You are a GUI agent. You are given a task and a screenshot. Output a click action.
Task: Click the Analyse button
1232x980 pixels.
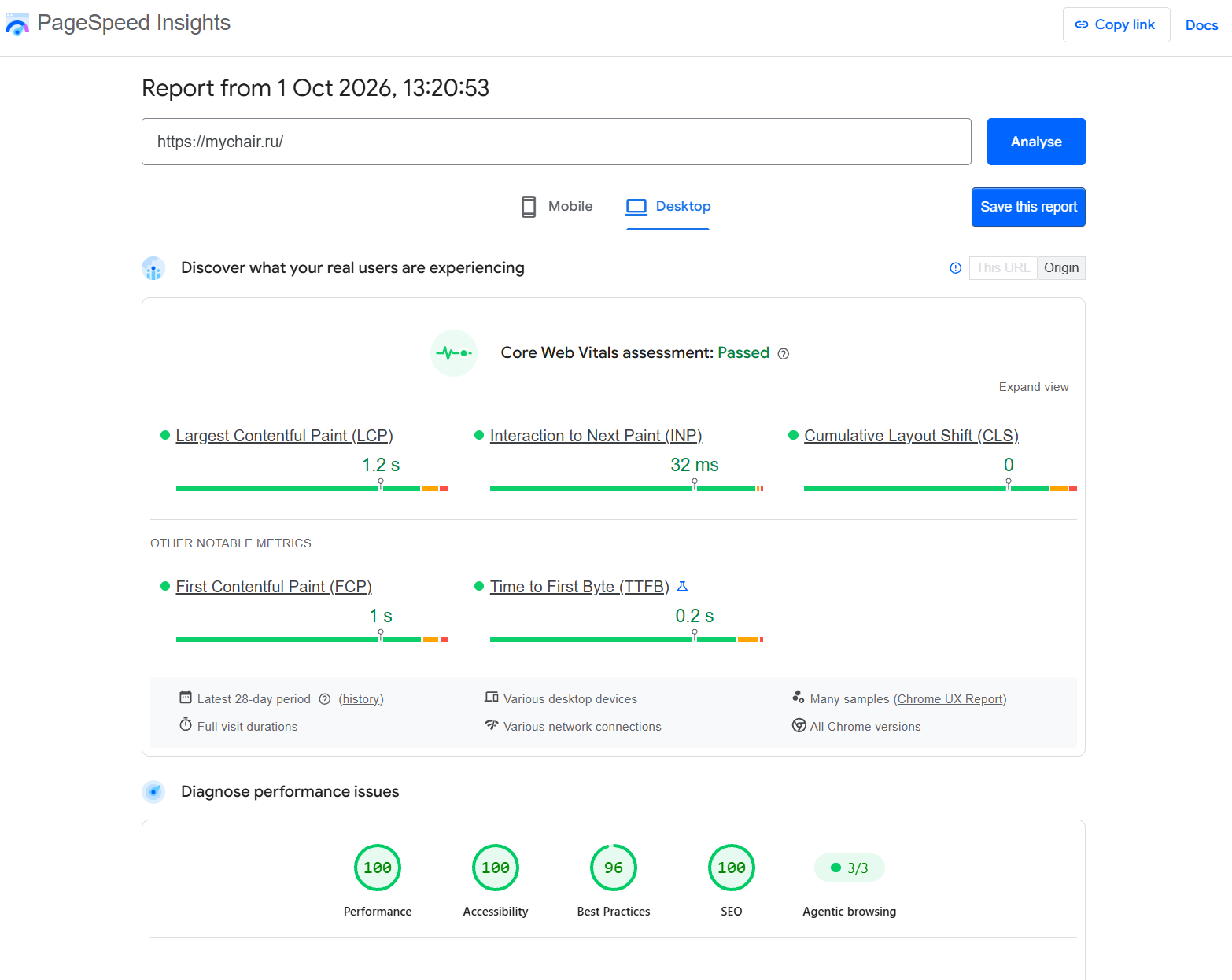click(x=1036, y=142)
